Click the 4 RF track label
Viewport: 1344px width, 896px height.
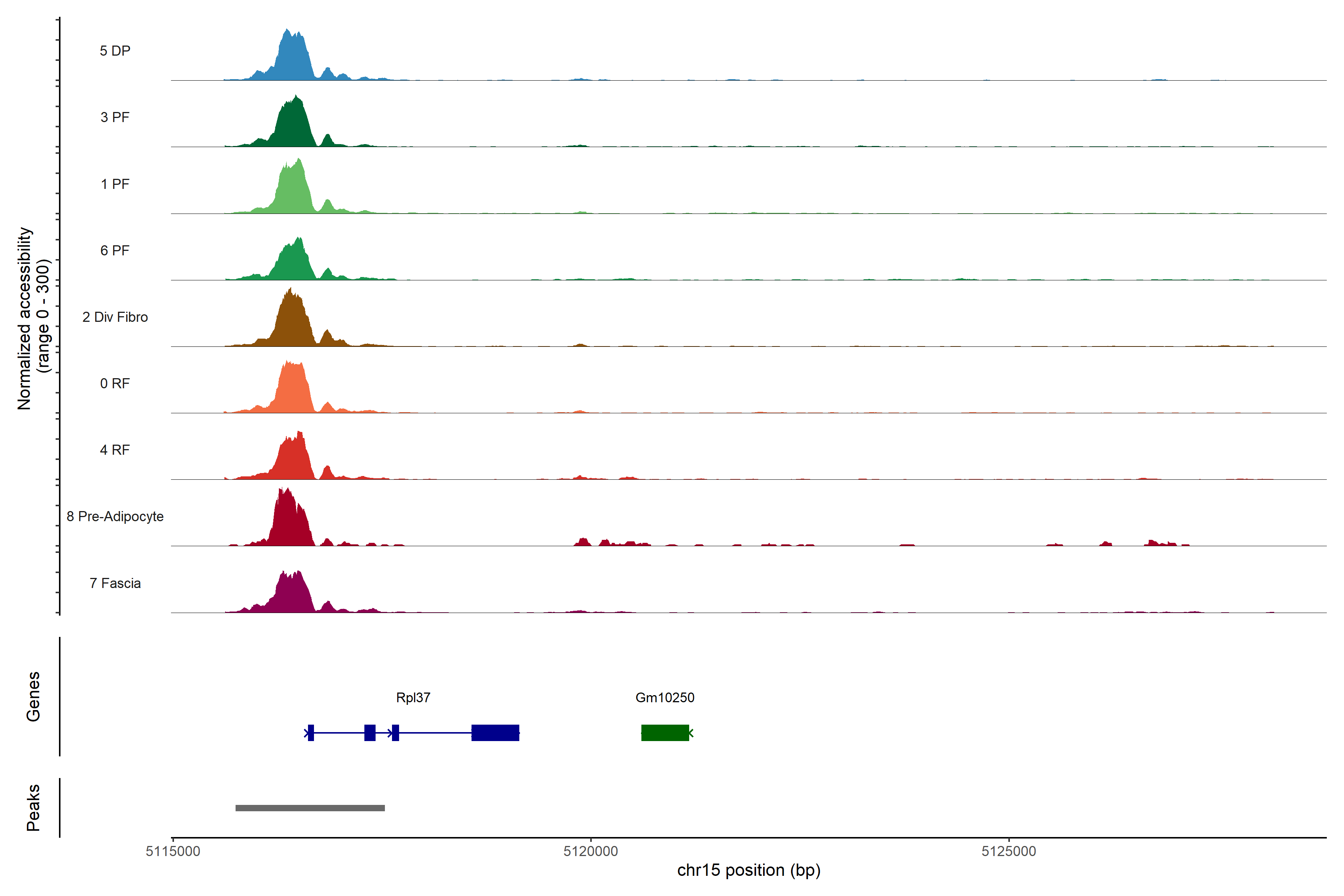(x=115, y=450)
